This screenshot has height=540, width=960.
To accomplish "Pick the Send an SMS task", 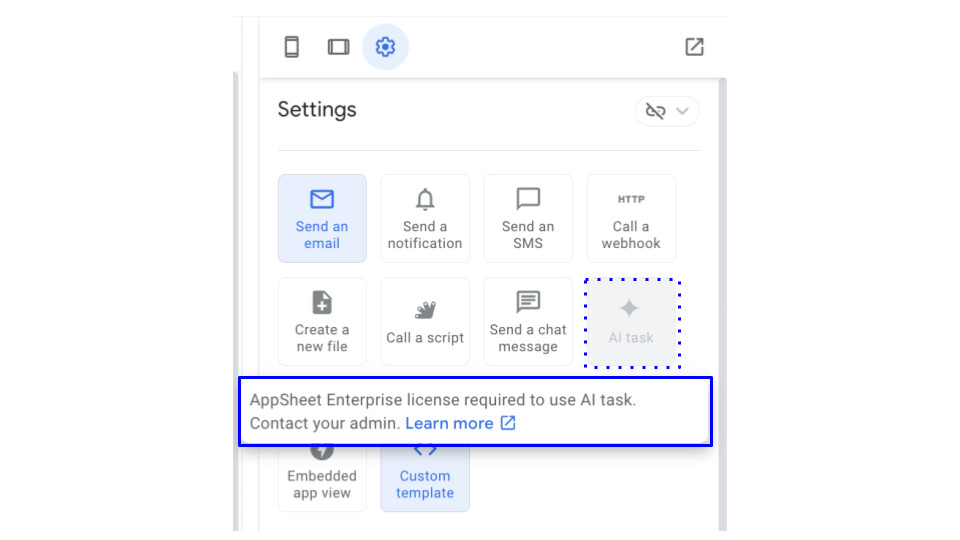I will tap(528, 219).
